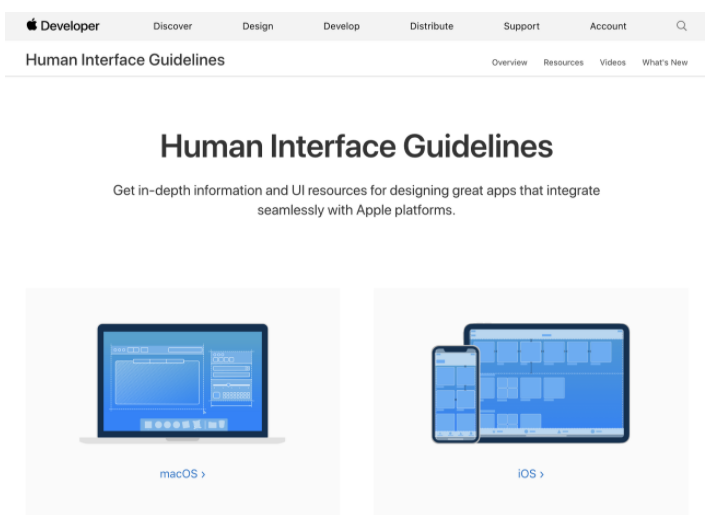Screen dimensions: 709x515
Task: Open the Design menu
Action: (x=258, y=26)
